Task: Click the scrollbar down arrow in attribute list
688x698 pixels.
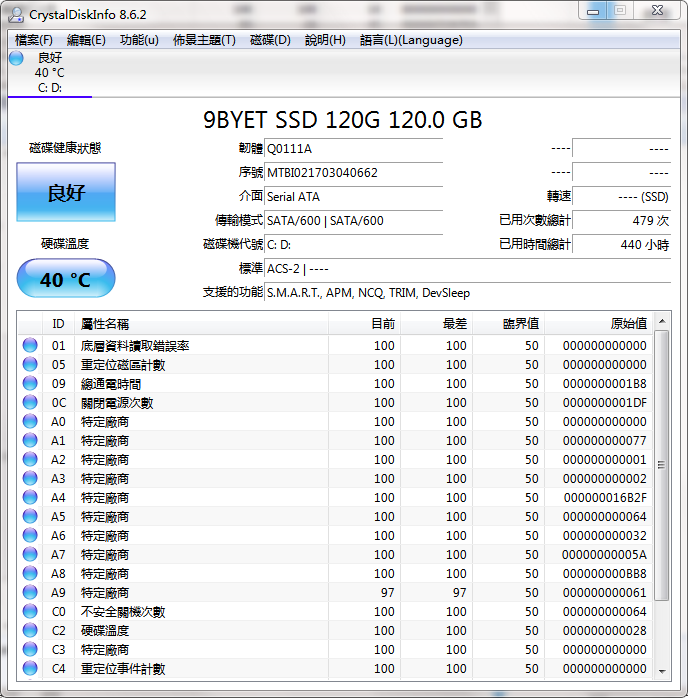Action: coord(662,671)
